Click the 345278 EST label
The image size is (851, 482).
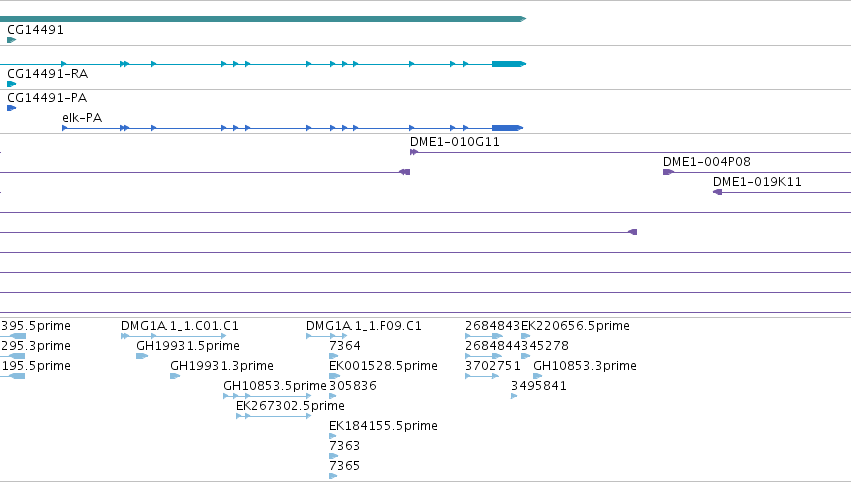(545, 346)
